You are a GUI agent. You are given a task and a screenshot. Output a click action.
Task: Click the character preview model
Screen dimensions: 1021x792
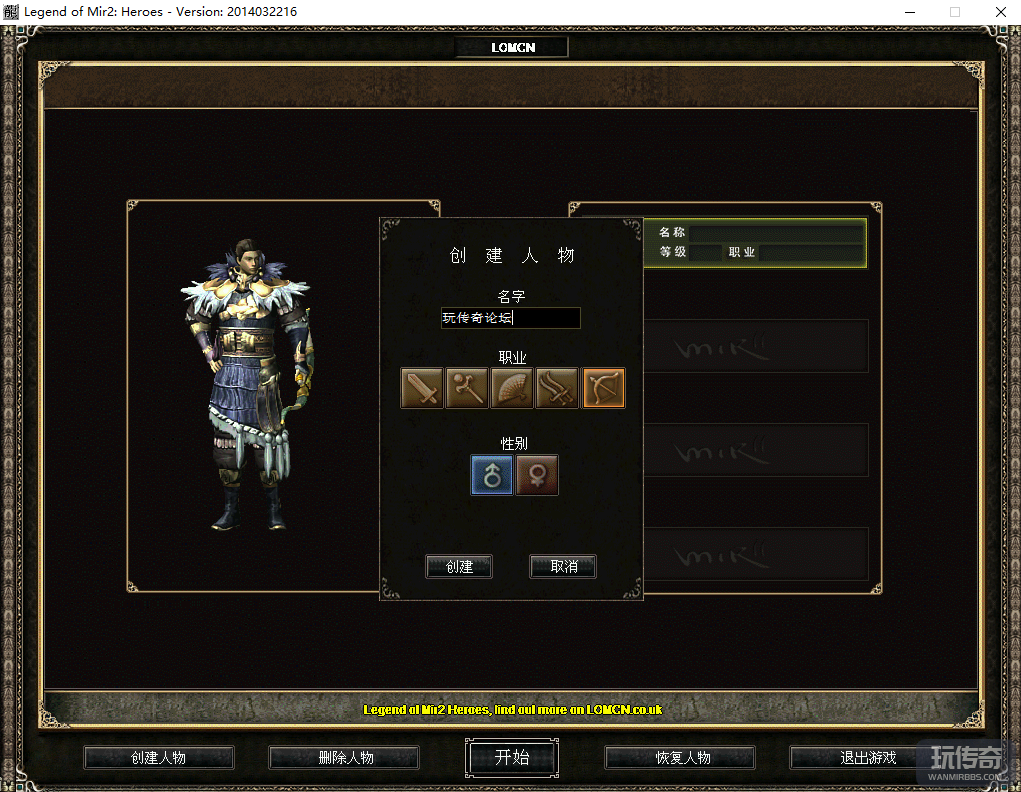point(248,384)
